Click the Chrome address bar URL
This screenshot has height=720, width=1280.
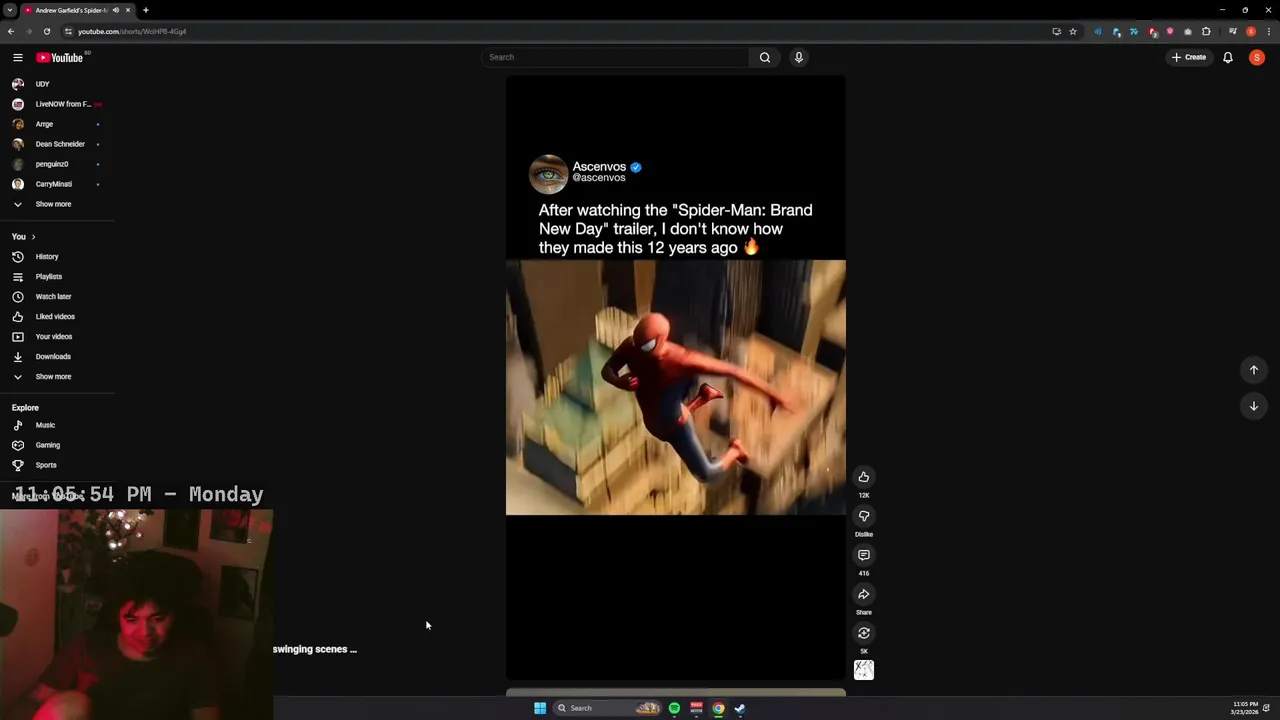click(x=132, y=31)
